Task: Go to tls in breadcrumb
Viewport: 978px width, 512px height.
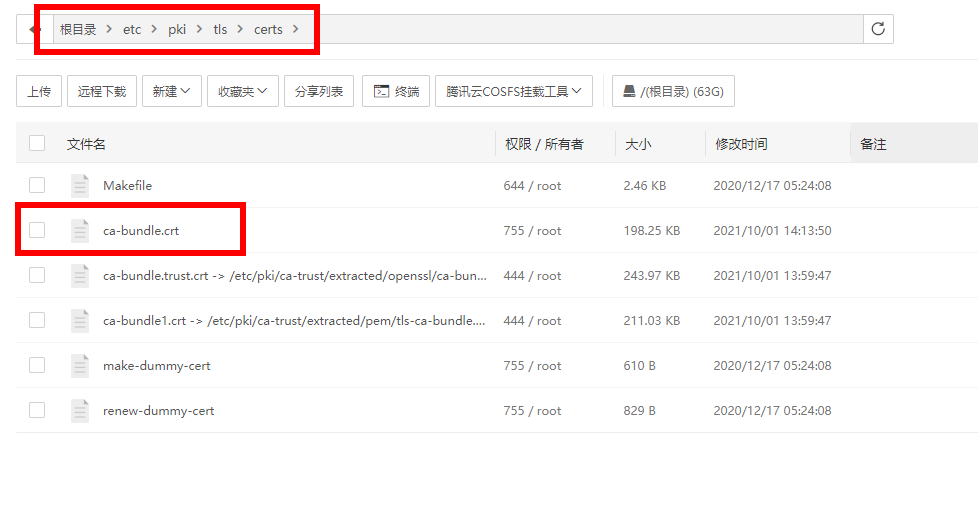Action: click(x=220, y=29)
